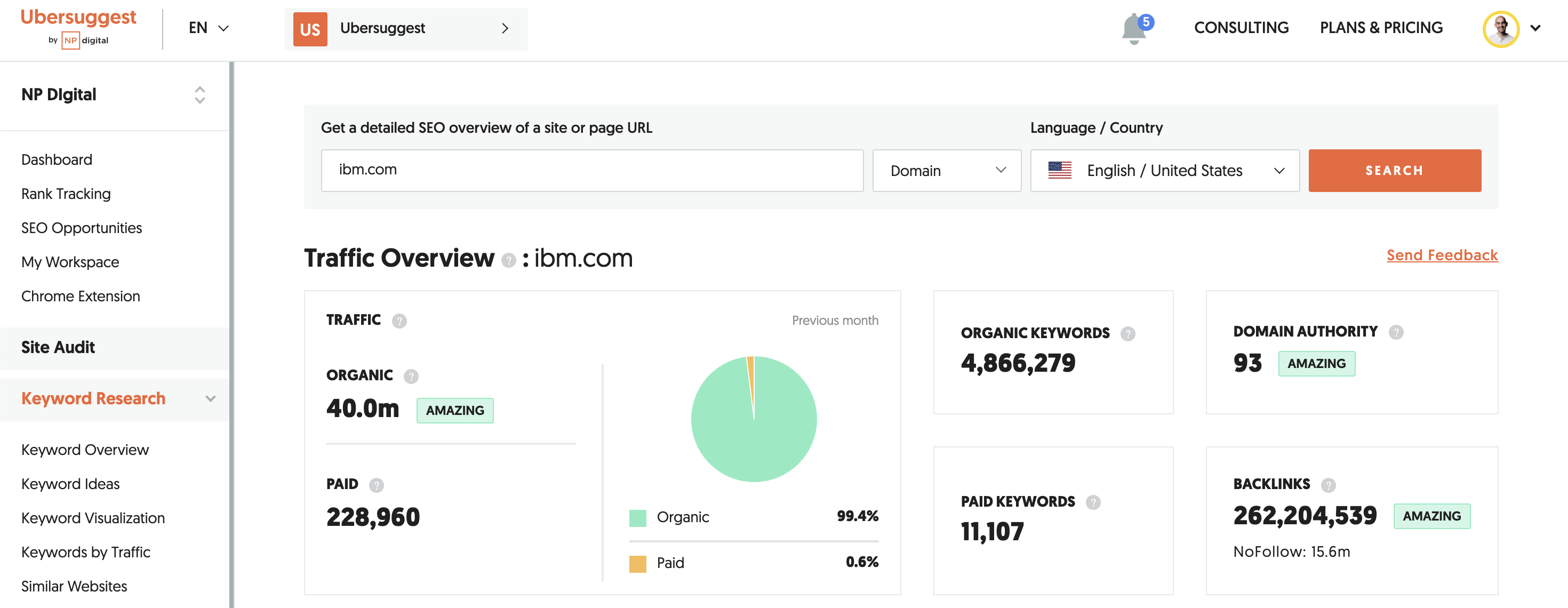Open the EN language menu
The width and height of the screenshot is (1568, 608).
pyautogui.click(x=207, y=28)
